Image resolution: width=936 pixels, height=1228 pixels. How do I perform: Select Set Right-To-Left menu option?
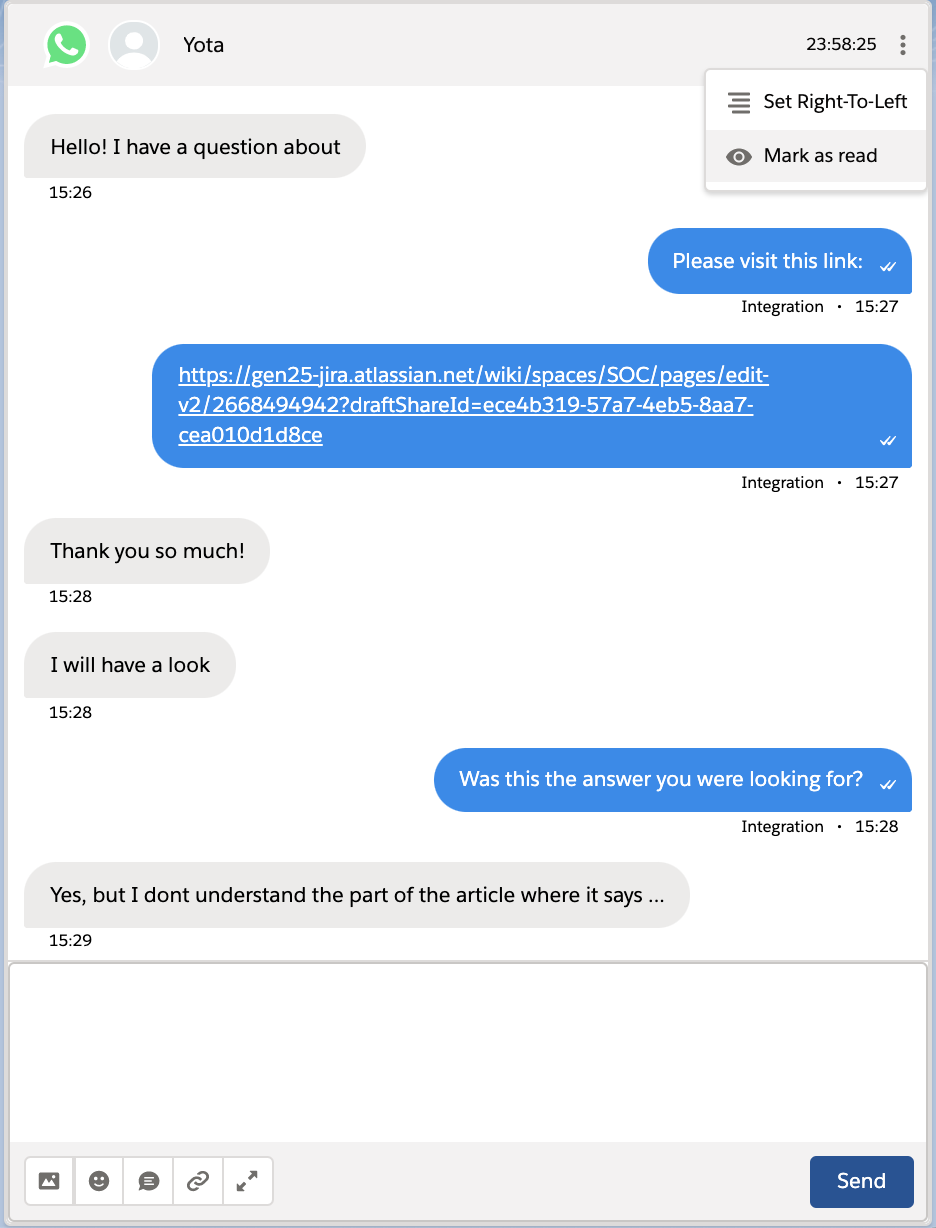point(816,101)
